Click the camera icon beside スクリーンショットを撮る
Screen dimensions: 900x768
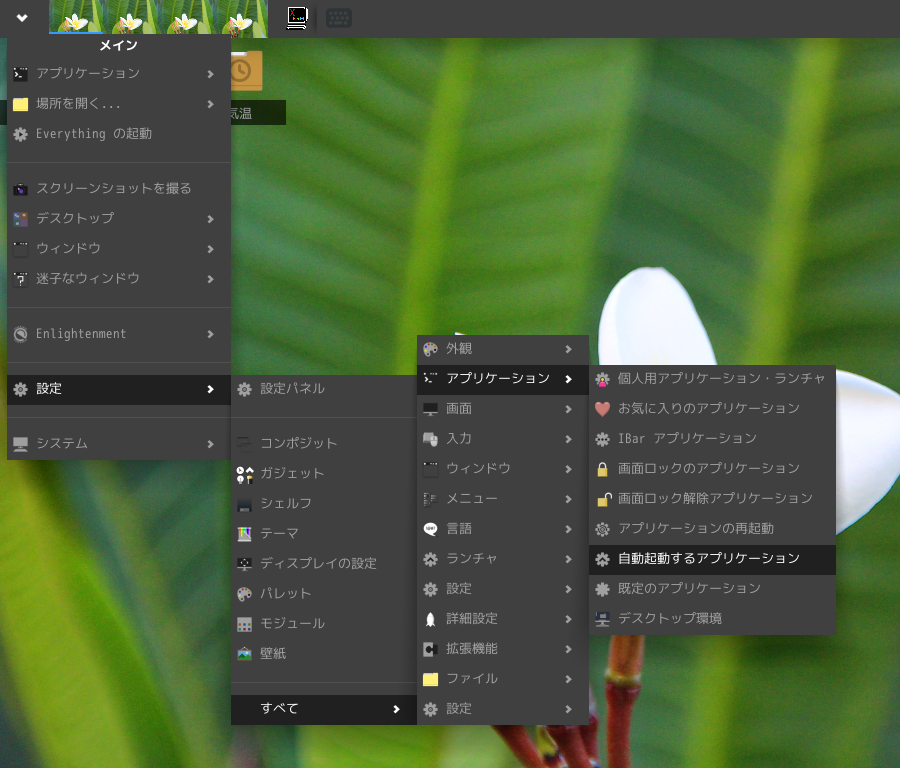pos(21,189)
